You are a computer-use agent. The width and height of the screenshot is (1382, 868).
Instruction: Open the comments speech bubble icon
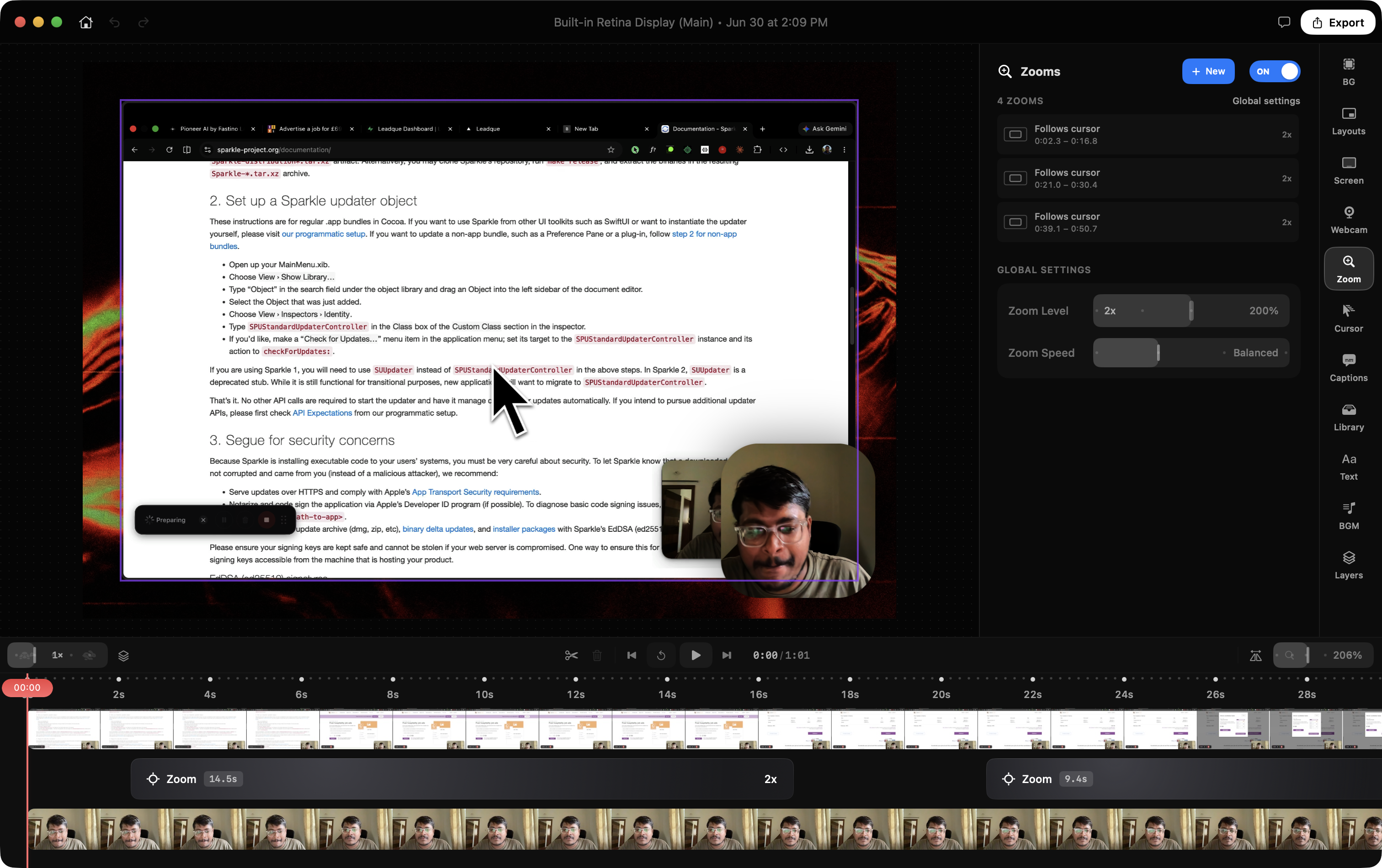click(x=1284, y=22)
